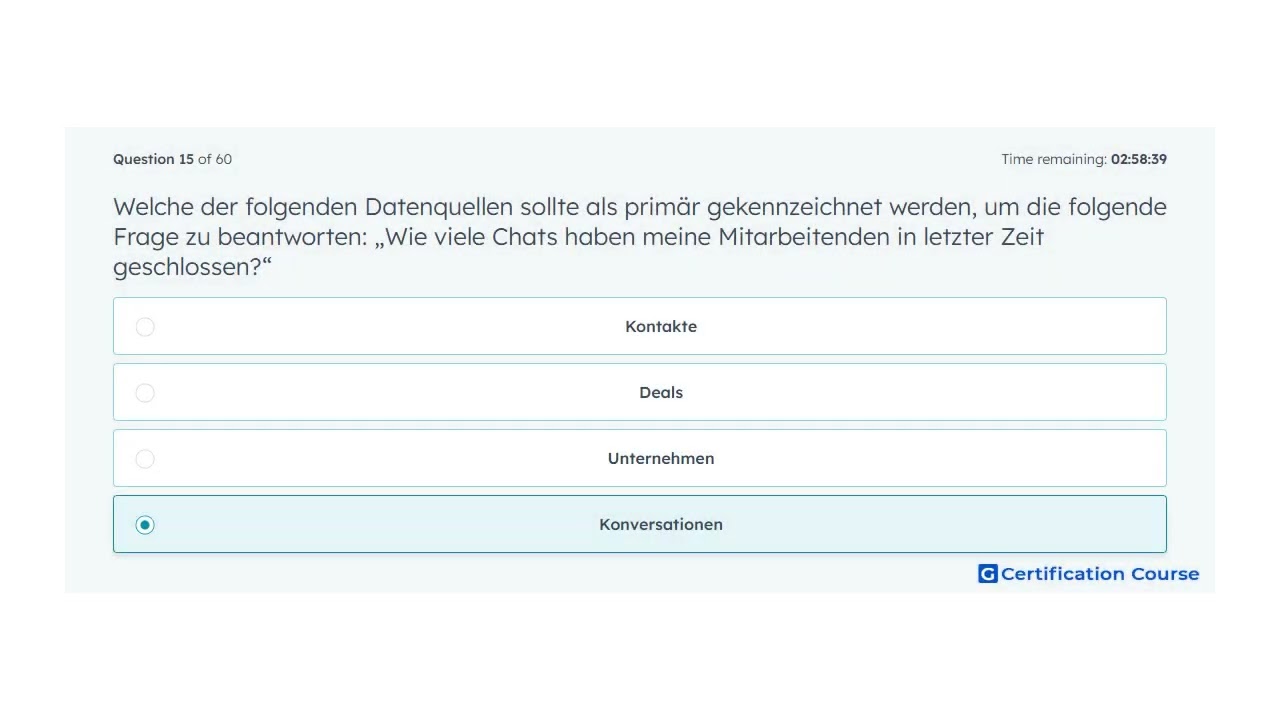Click the selected Konversationen radio button
Image resolution: width=1280 pixels, height=720 pixels.
tap(145, 525)
